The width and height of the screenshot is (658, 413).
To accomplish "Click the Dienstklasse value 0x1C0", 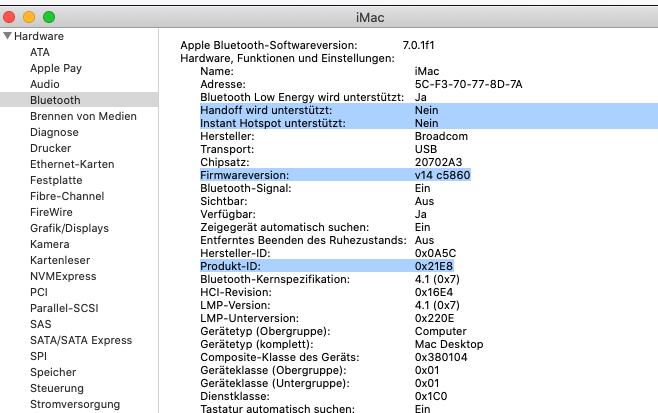I will 431,396.
